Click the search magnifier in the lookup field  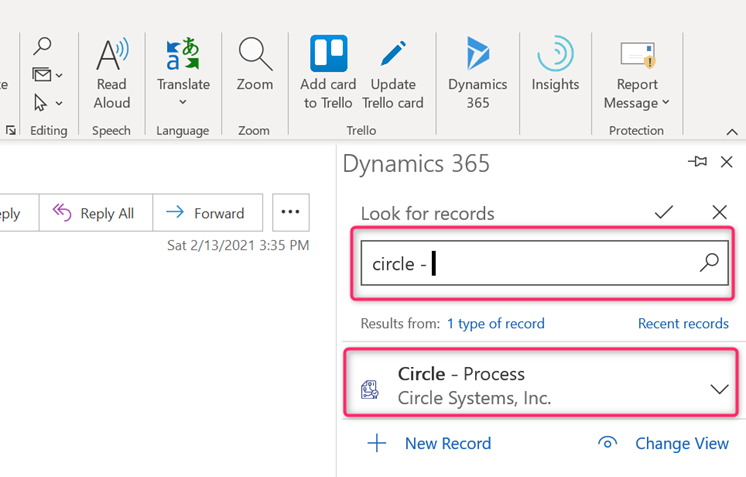(x=709, y=262)
